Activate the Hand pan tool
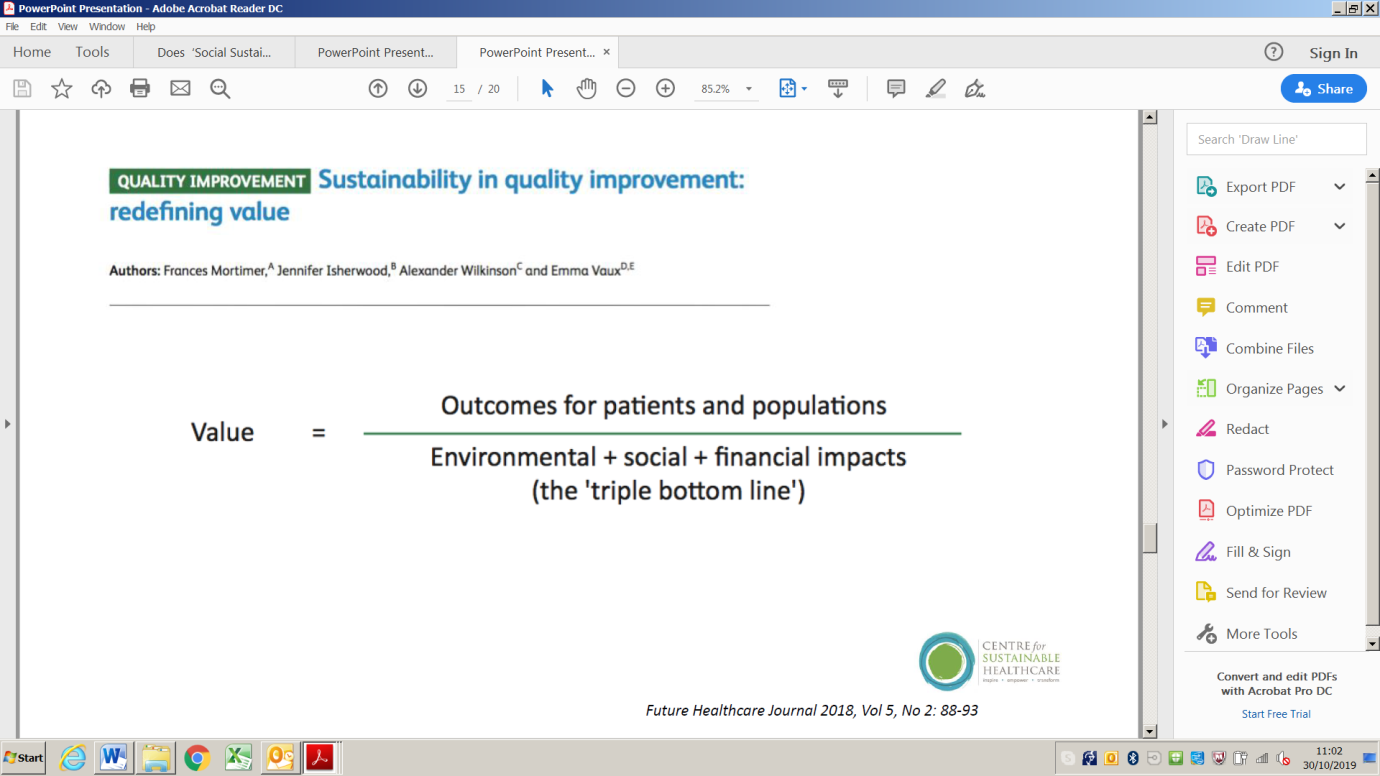 click(586, 89)
